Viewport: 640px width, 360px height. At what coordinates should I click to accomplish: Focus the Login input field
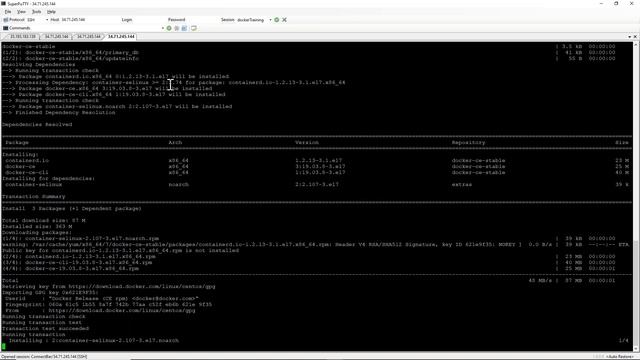coord(149,20)
